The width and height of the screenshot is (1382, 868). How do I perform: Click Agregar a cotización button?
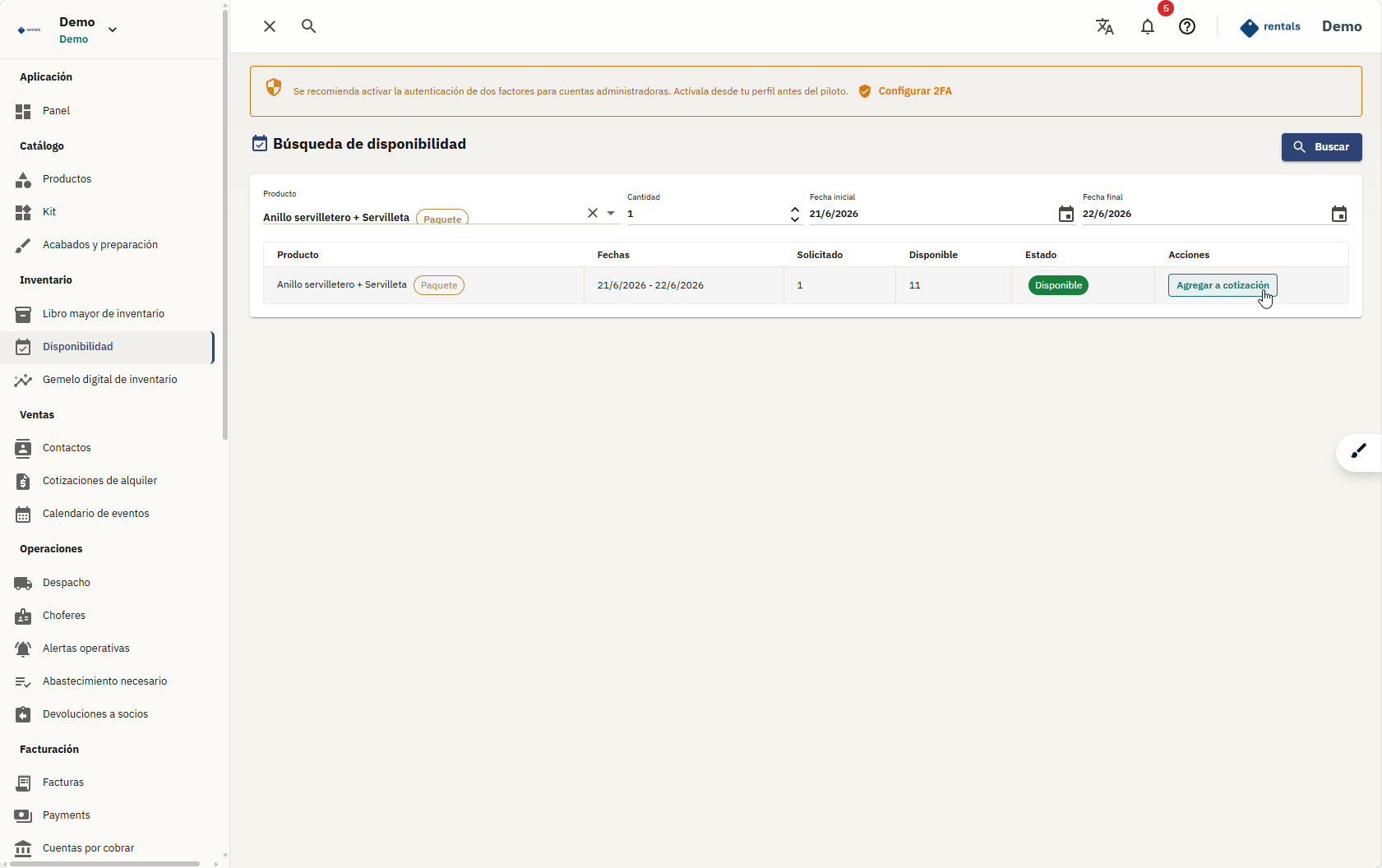click(1223, 285)
